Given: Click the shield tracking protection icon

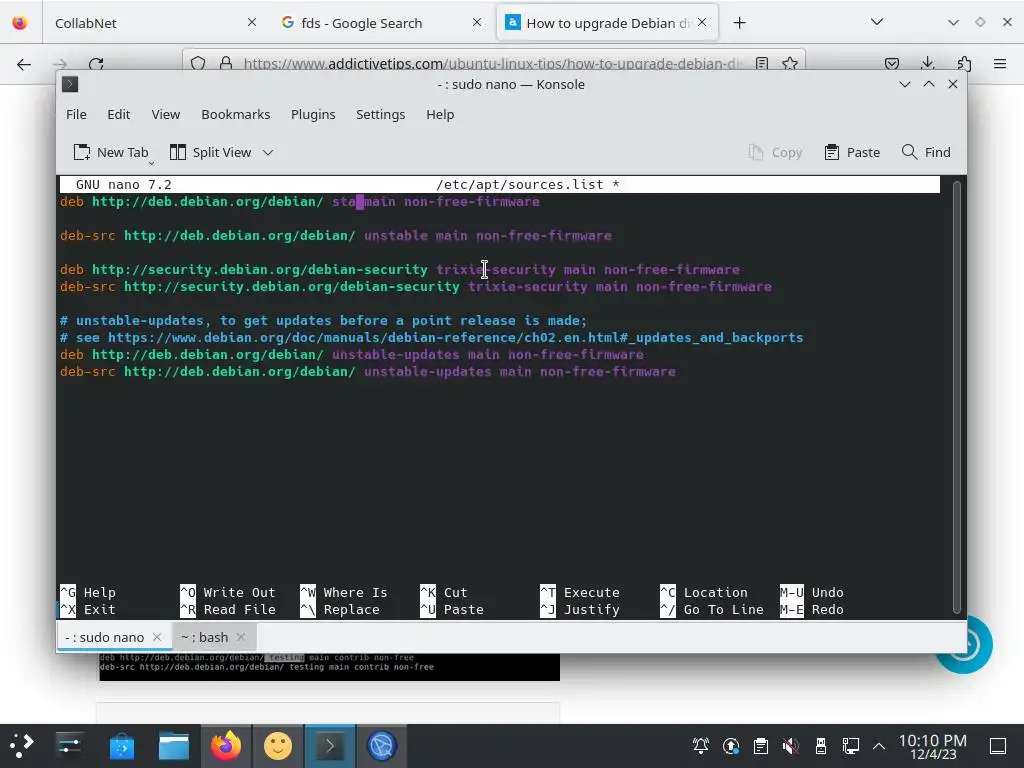Looking at the screenshot, I should [x=198, y=63].
